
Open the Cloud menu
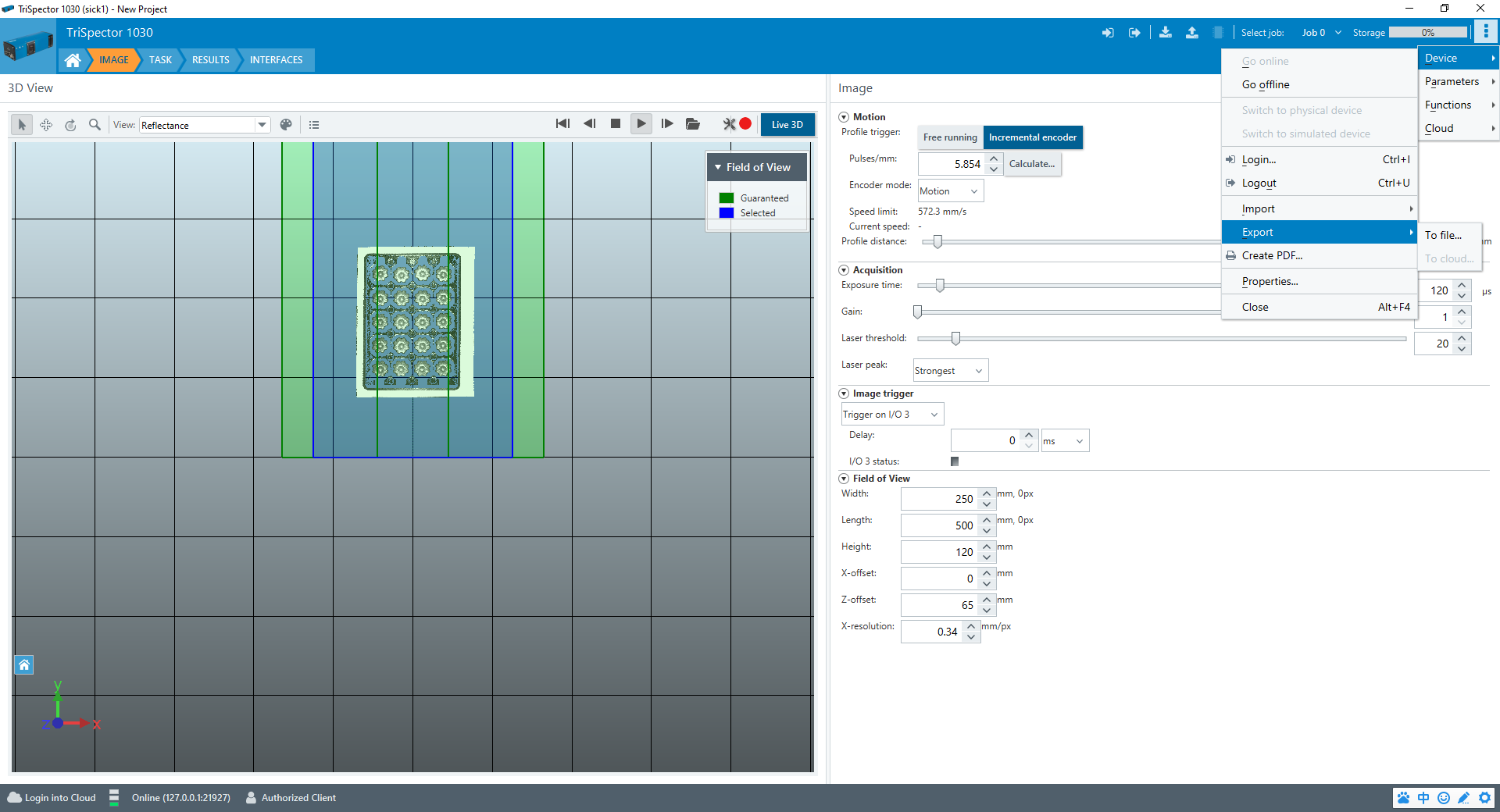pyautogui.click(x=1459, y=128)
